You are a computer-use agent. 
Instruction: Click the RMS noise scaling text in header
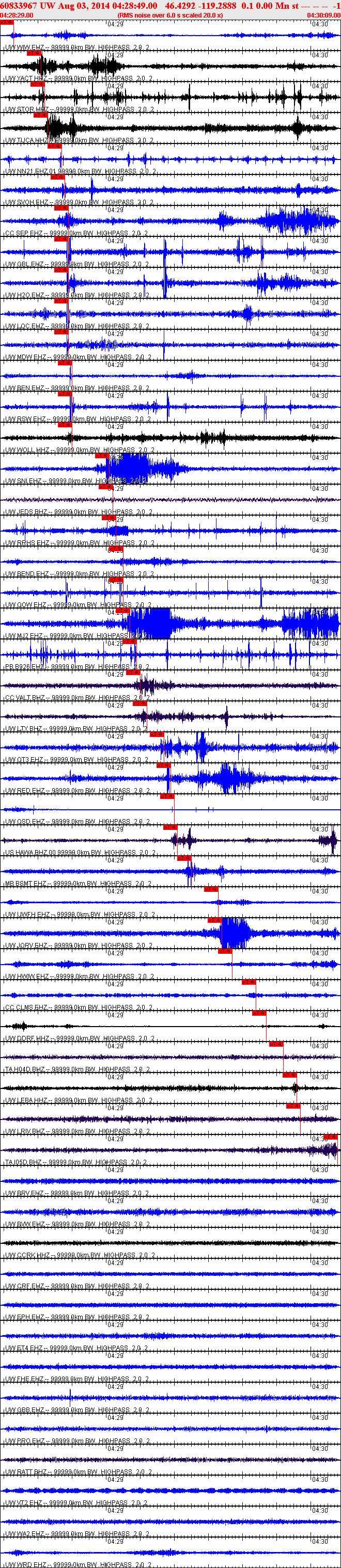tap(170, 14)
